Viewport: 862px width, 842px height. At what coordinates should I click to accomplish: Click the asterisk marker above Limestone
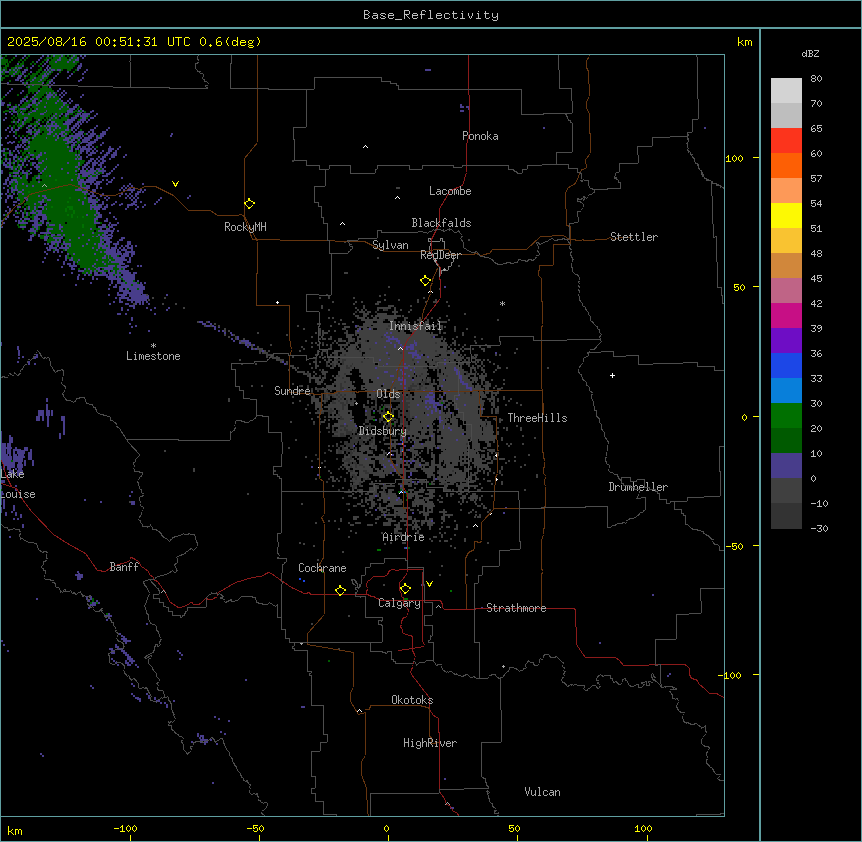[153, 346]
